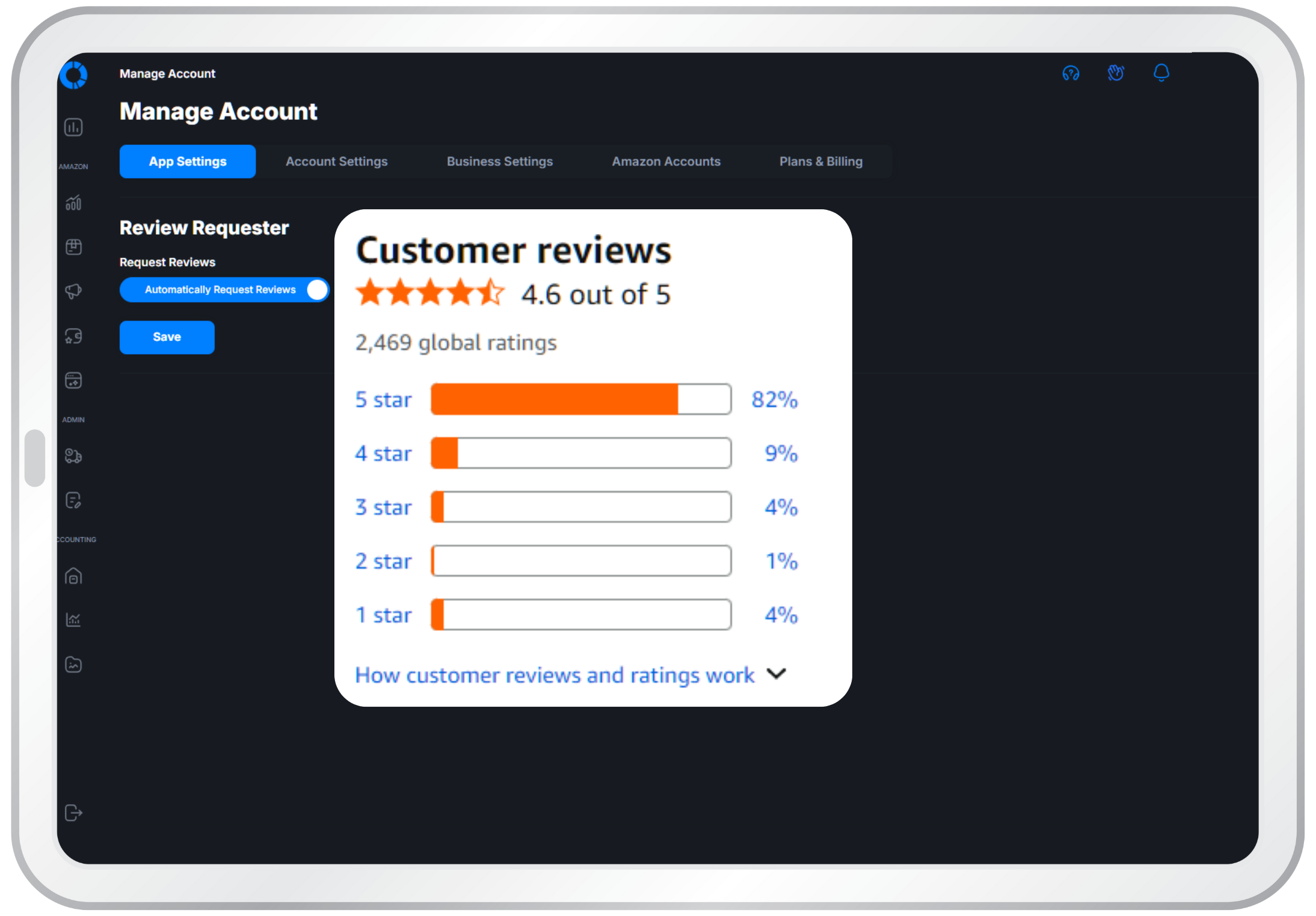
Task: Toggle Automatically Request Reviews switch
Action: (316, 290)
